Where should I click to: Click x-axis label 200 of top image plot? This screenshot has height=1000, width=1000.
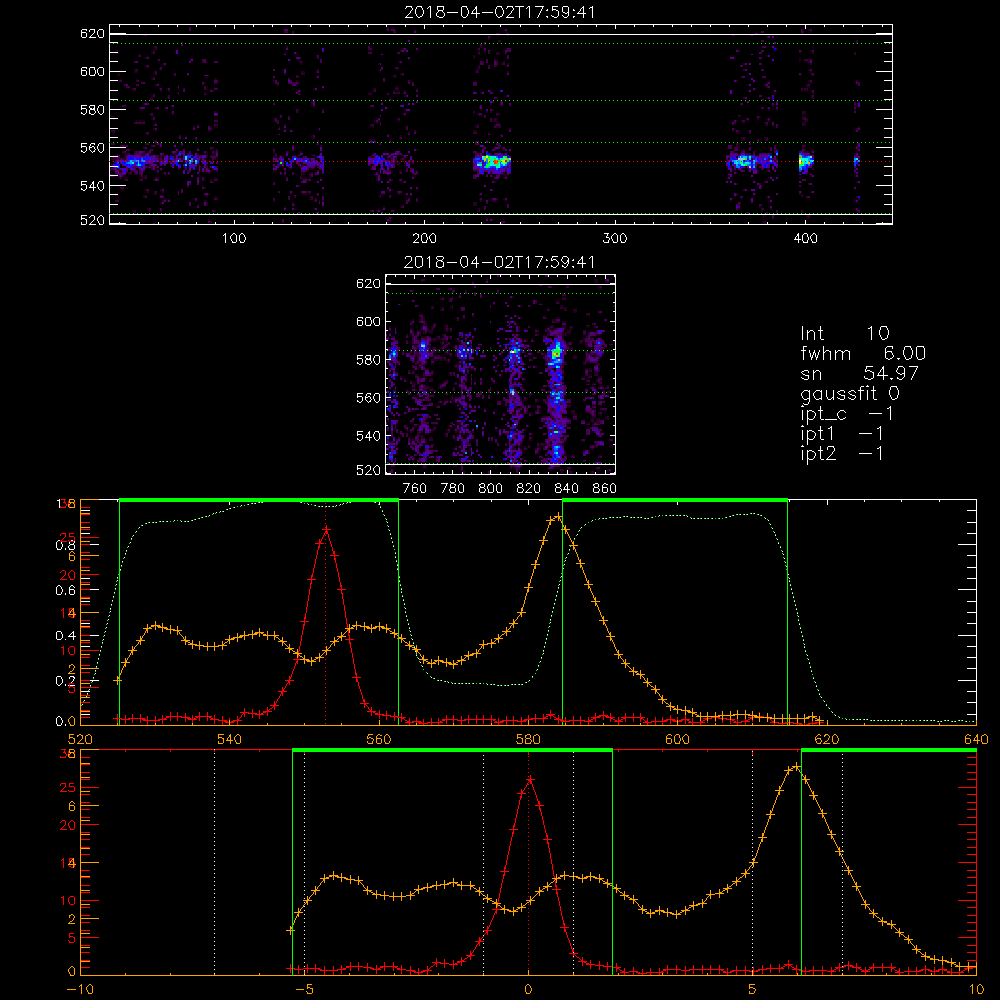pos(424,239)
